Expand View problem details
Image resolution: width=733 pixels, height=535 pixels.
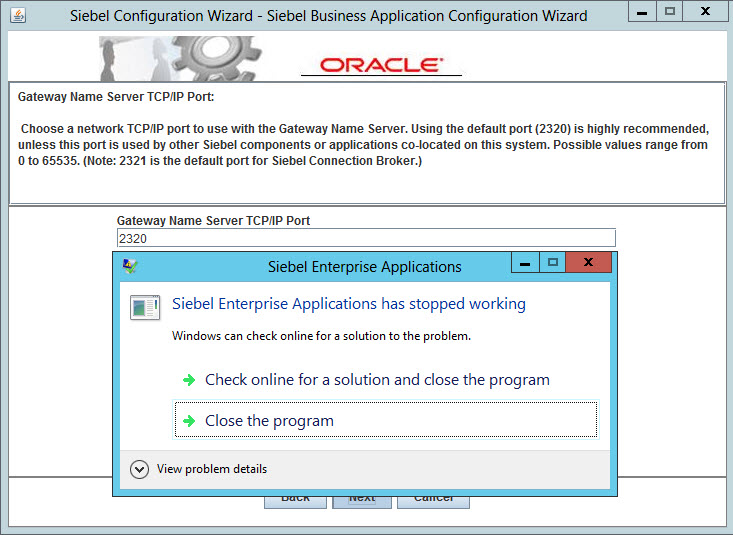pos(199,469)
